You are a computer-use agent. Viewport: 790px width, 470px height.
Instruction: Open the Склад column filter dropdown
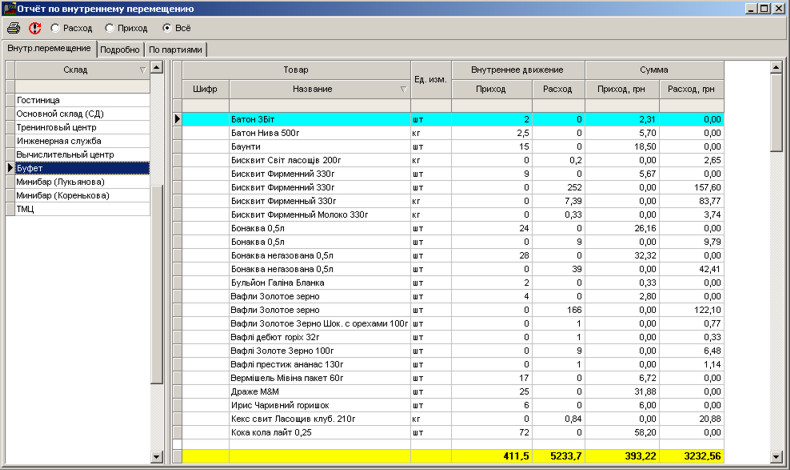point(142,70)
